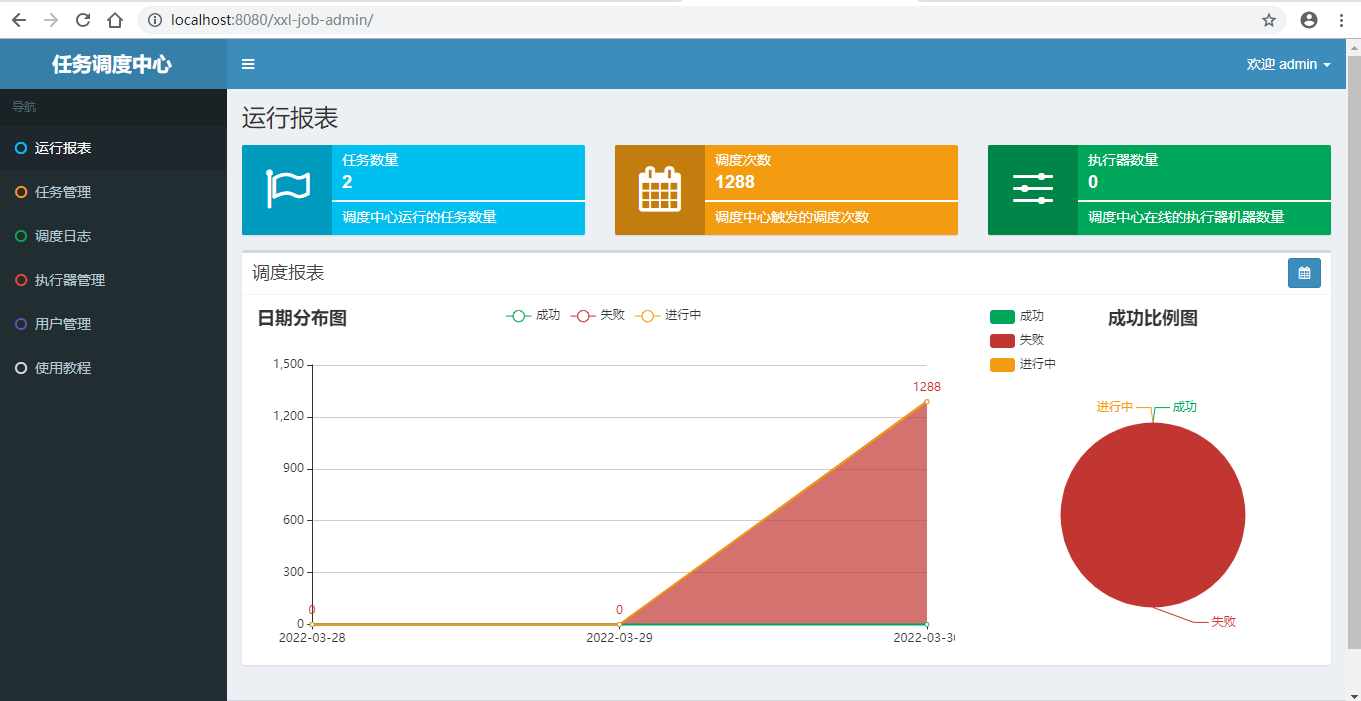The width and height of the screenshot is (1361, 701).
Task: Click the sliders icon on 执行器数量 card
Action: [1033, 189]
